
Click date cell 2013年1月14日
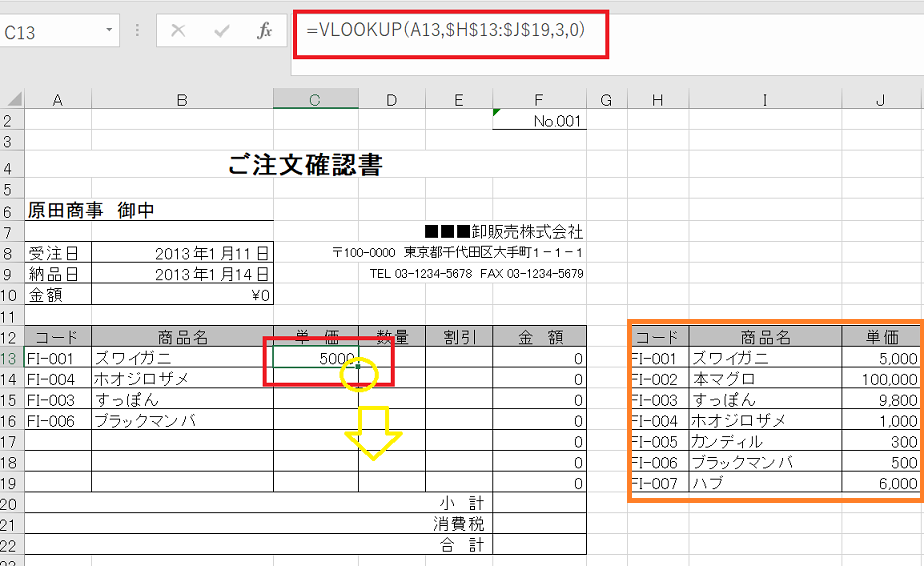tap(182, 274)
